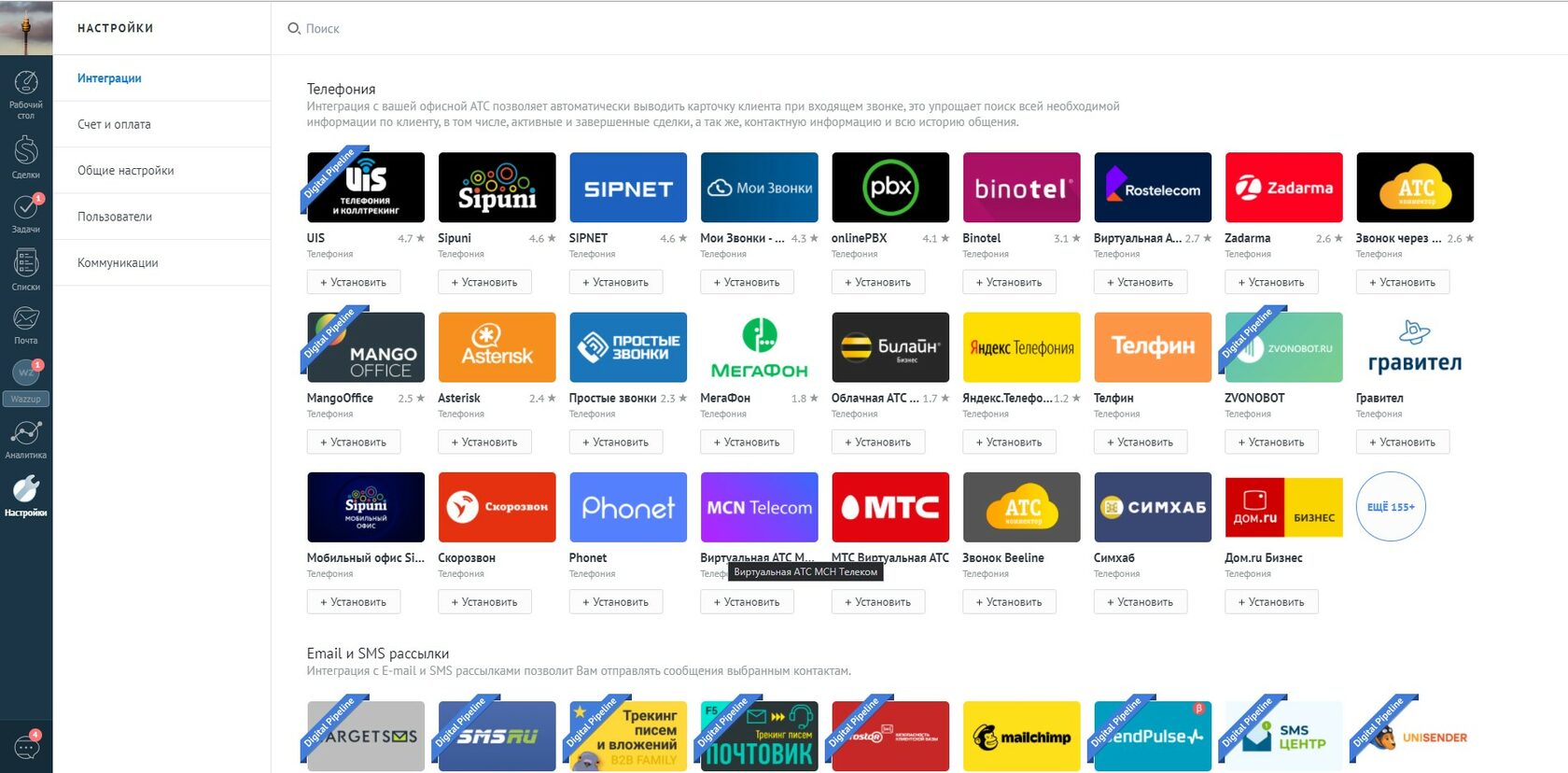Open the Билайн Облачная АТС tile

click(890, 347)
